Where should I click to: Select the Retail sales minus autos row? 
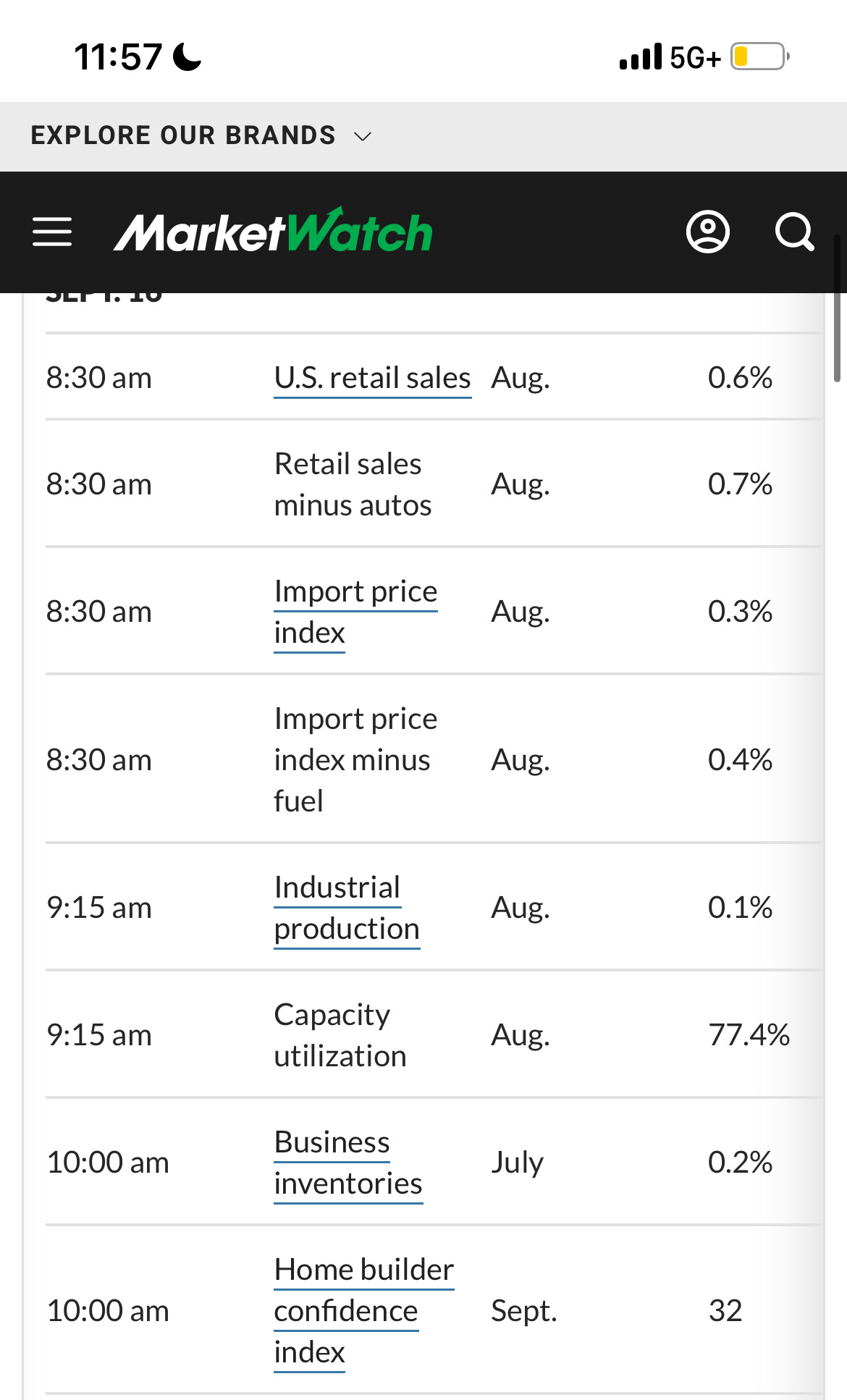(353, 484)
